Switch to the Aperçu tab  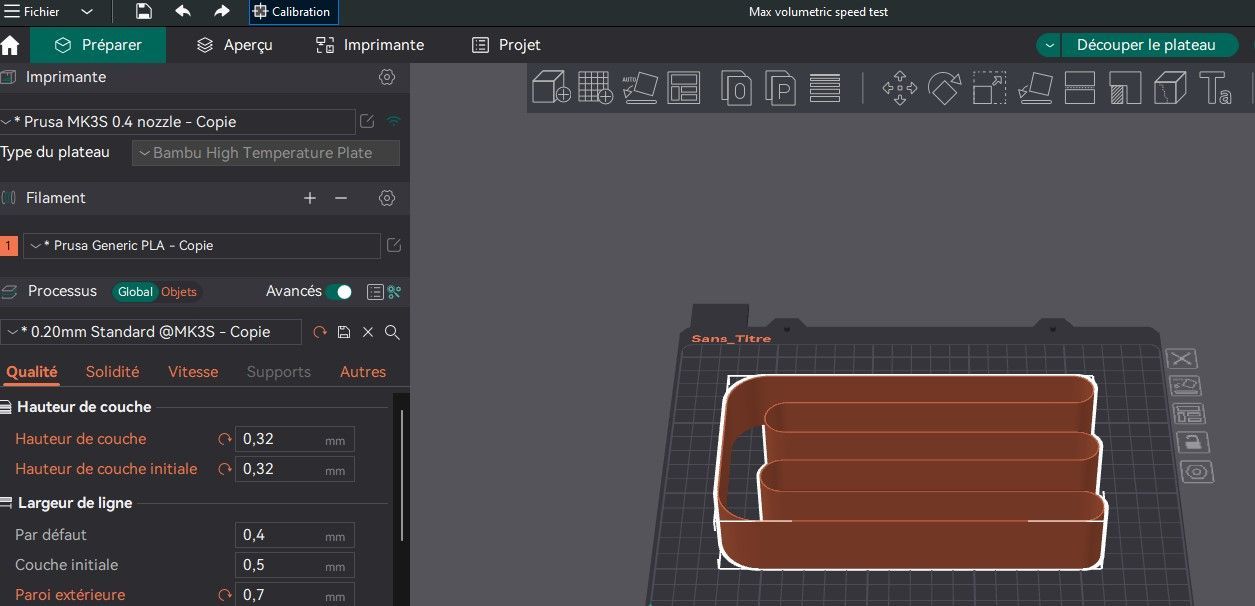(x=235, y=45)
